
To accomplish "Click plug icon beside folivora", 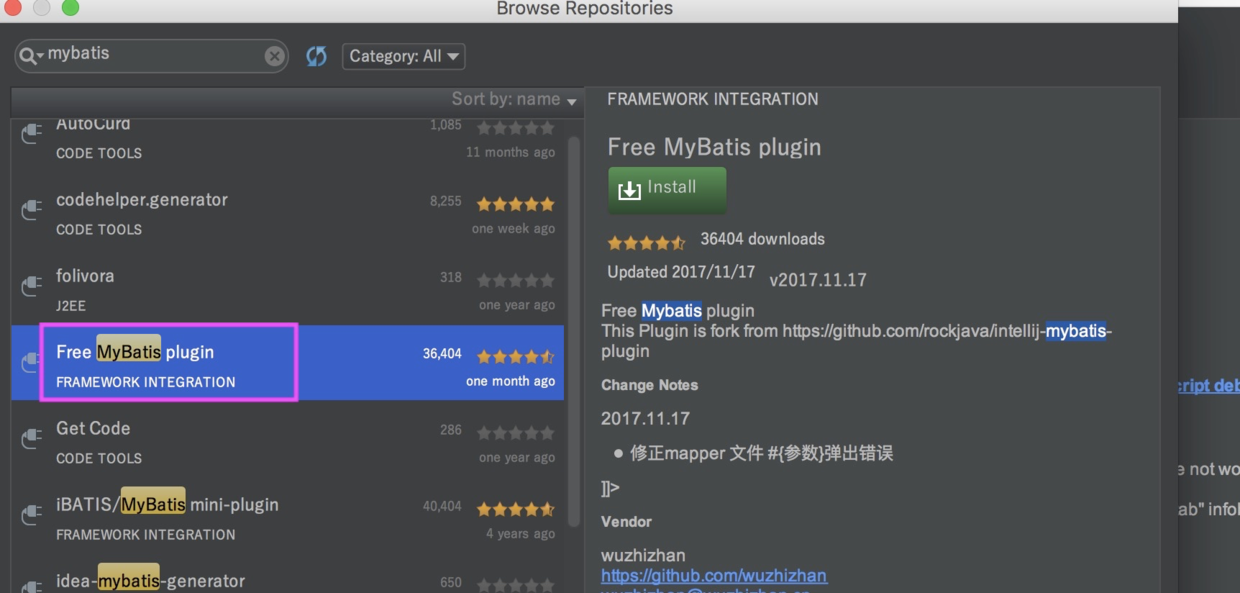I will (32, 285).
